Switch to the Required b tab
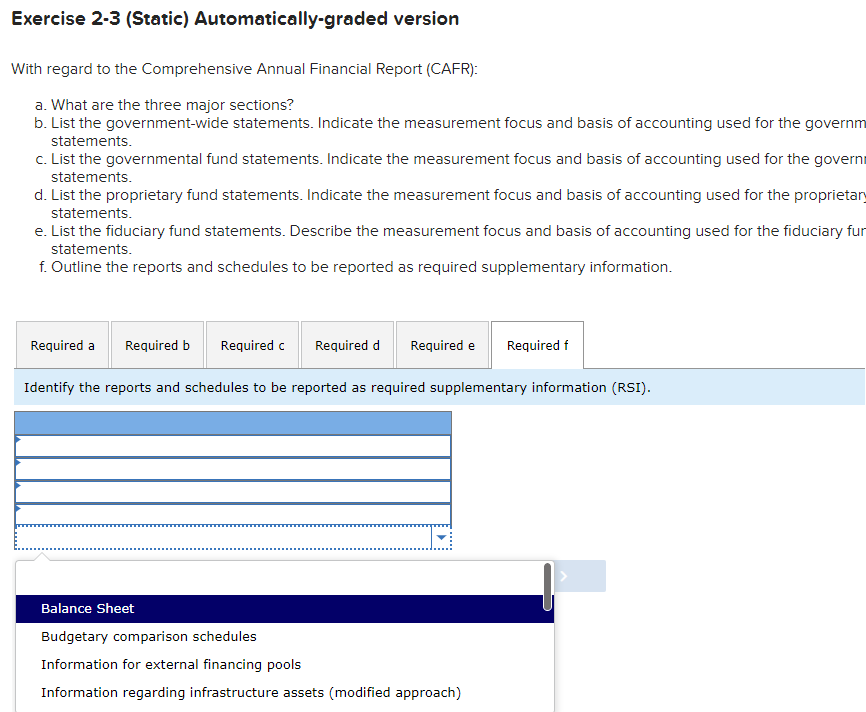The width and height of the screenshot is (866, 712). pos(157,345)
